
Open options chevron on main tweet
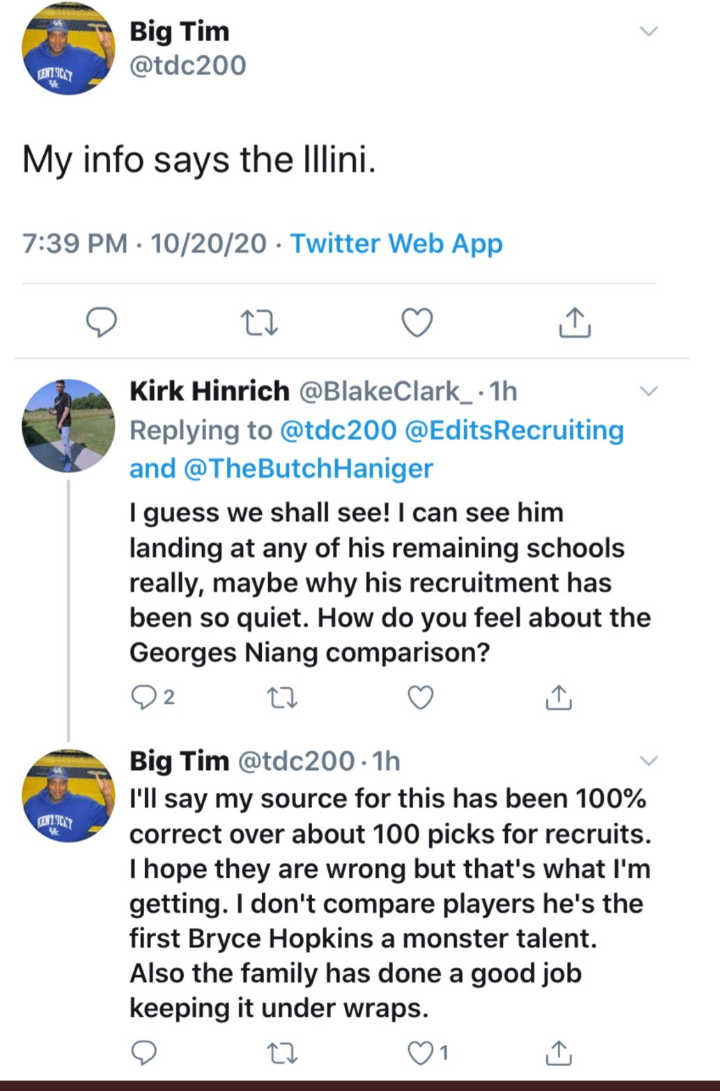coord(649,31)
